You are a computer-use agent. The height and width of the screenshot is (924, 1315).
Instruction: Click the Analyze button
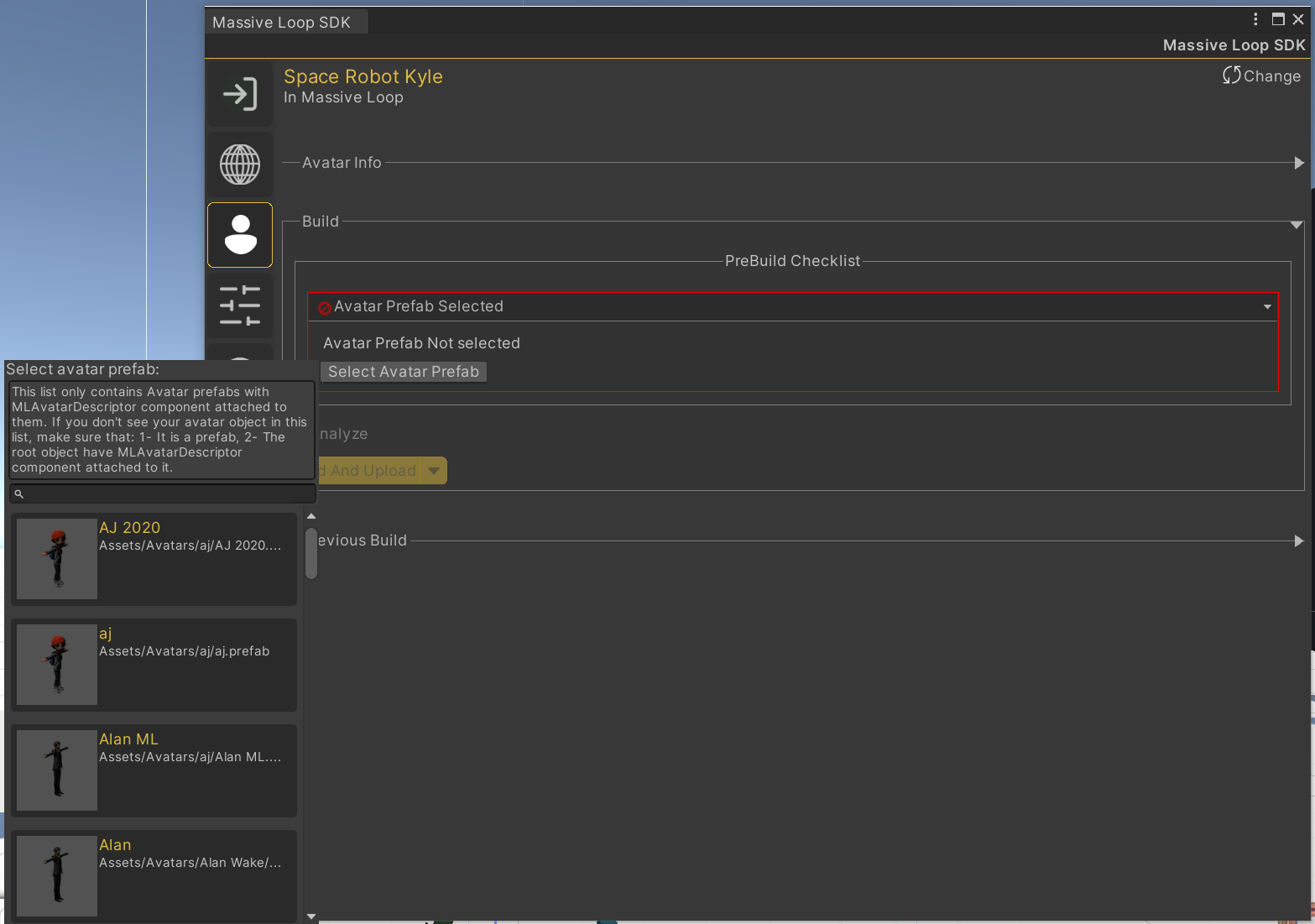tap(343, 434)
